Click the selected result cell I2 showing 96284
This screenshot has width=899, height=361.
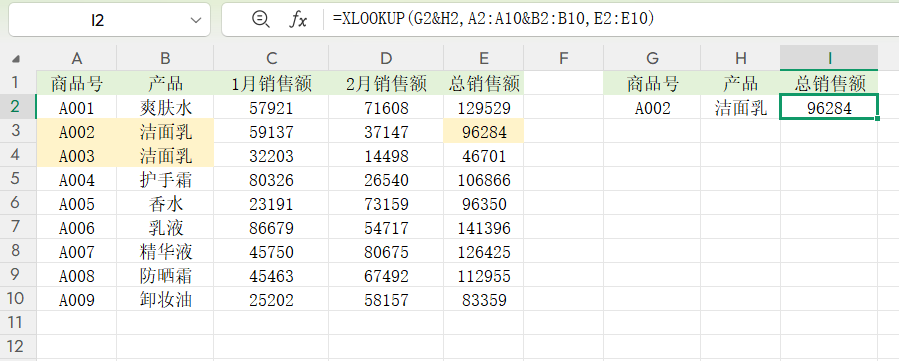829,107
